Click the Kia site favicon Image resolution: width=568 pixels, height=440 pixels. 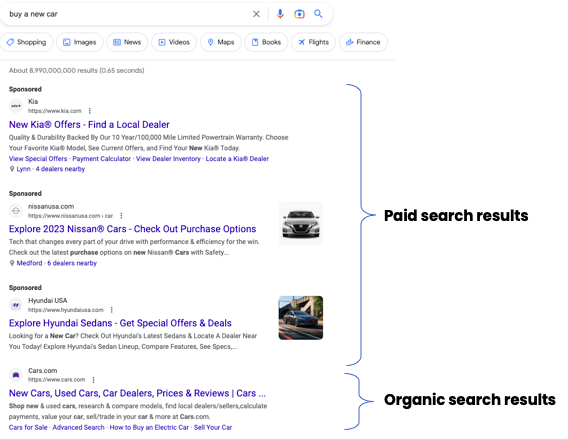tap(16, 106)
